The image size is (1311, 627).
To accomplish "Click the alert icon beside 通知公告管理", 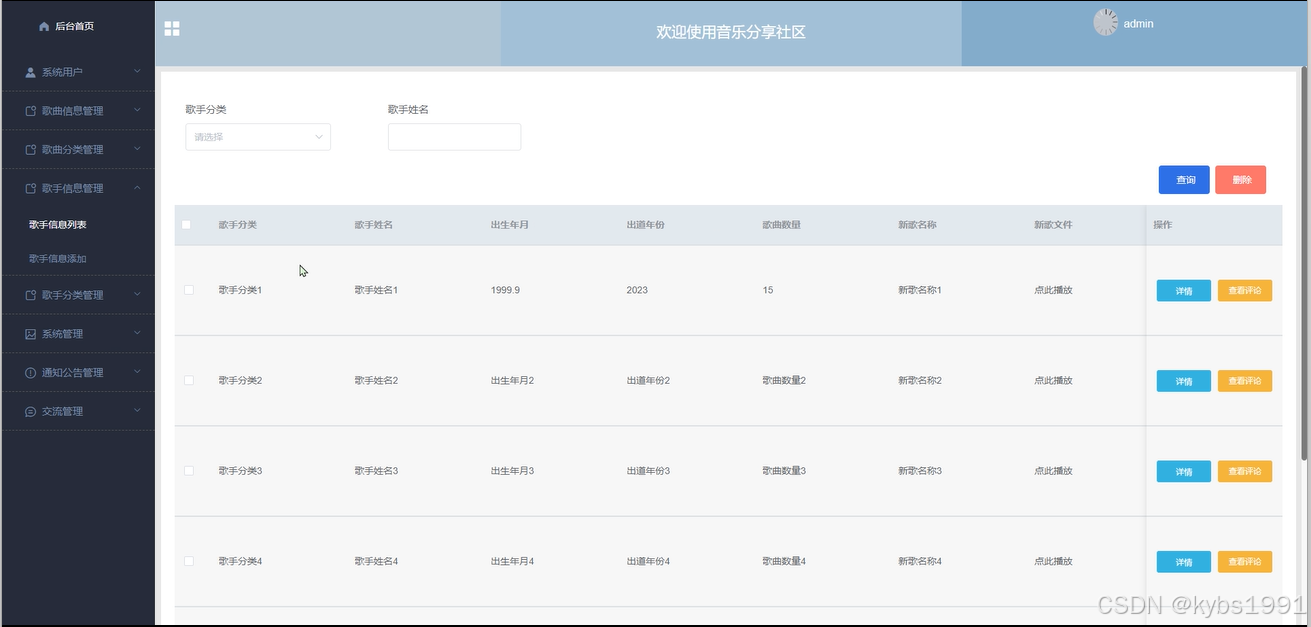I will 31,373.
